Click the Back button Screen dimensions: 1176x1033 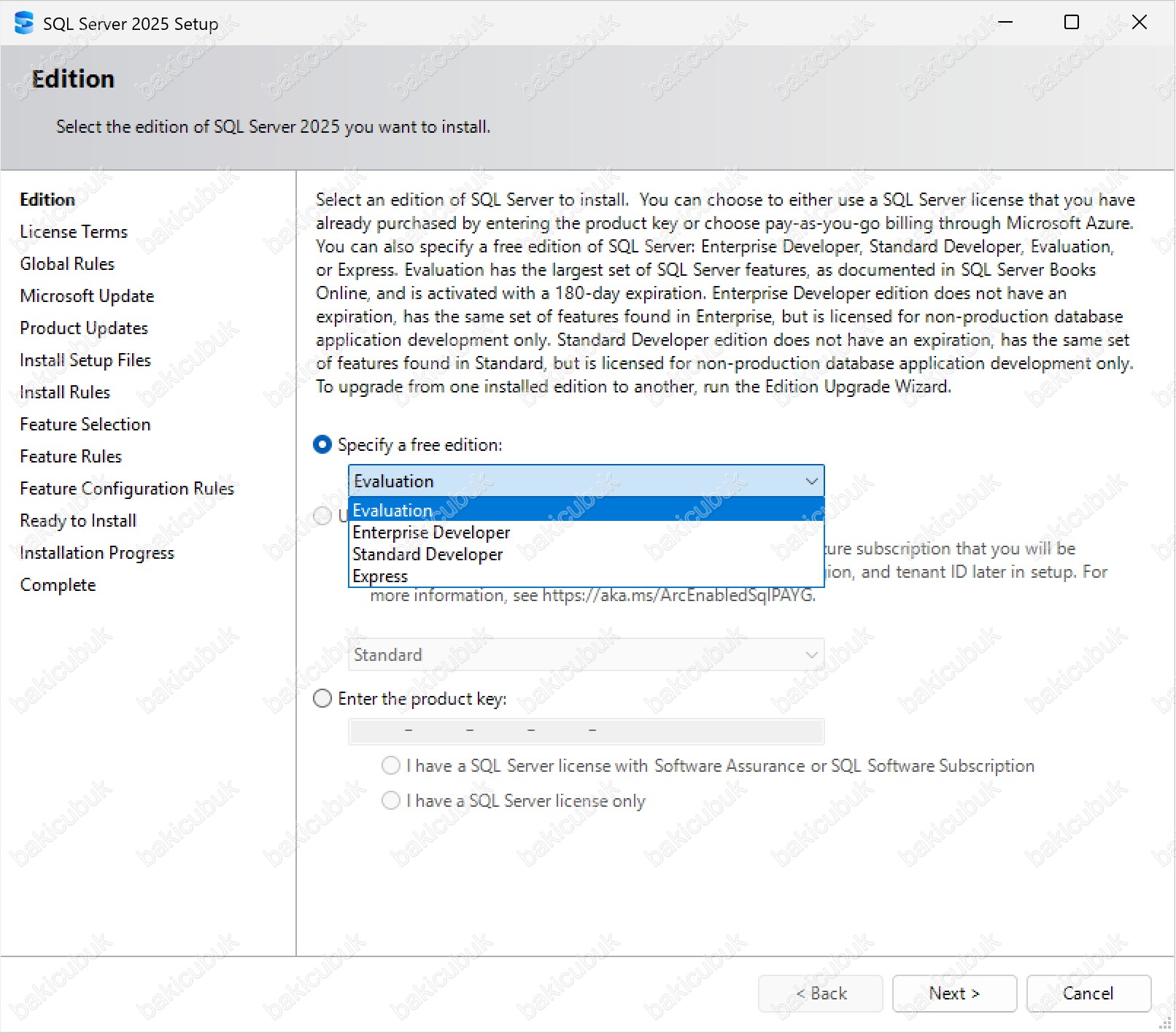(820, 993)
